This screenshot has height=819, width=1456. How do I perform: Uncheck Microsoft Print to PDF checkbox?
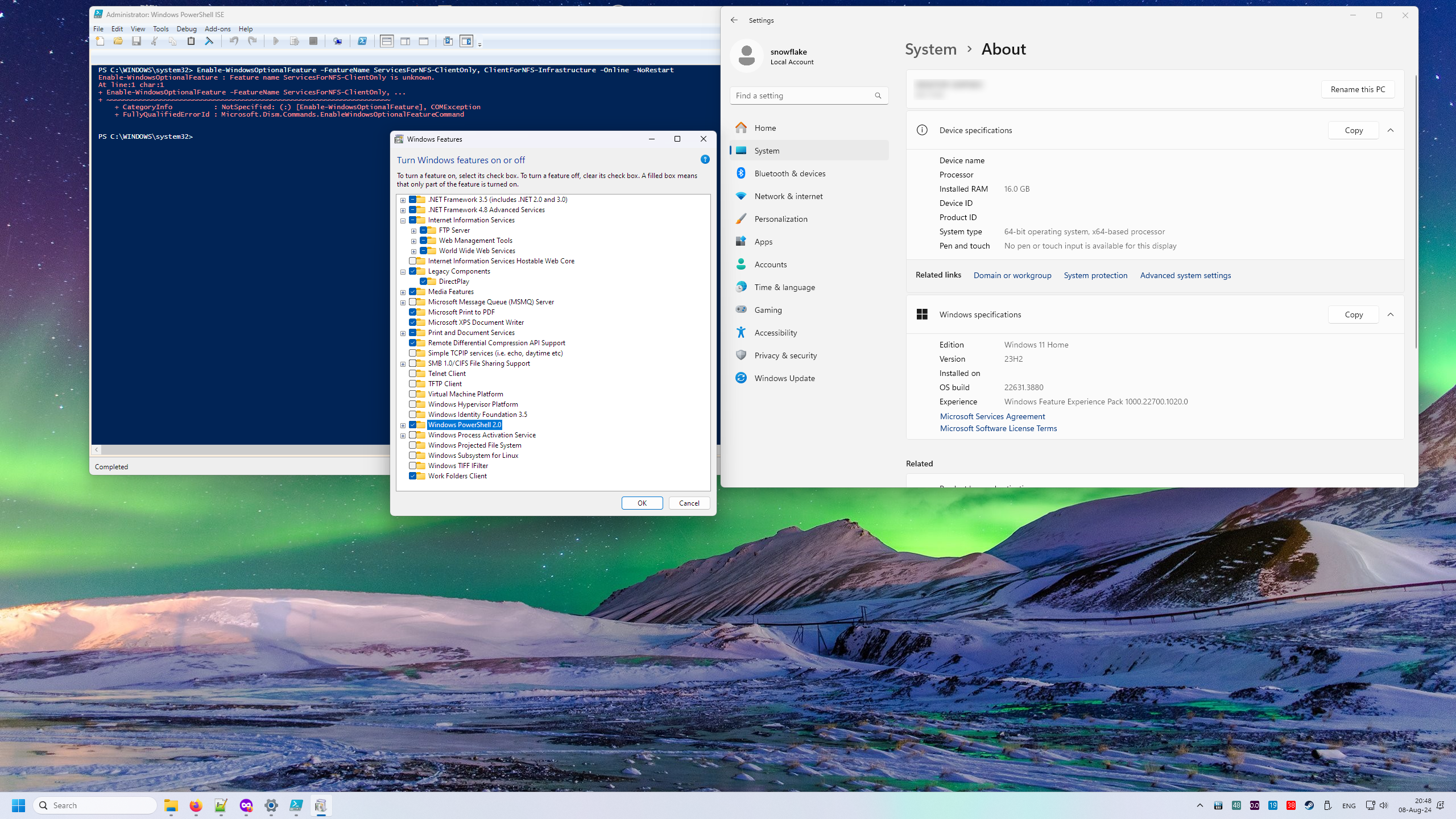(413, 312)
